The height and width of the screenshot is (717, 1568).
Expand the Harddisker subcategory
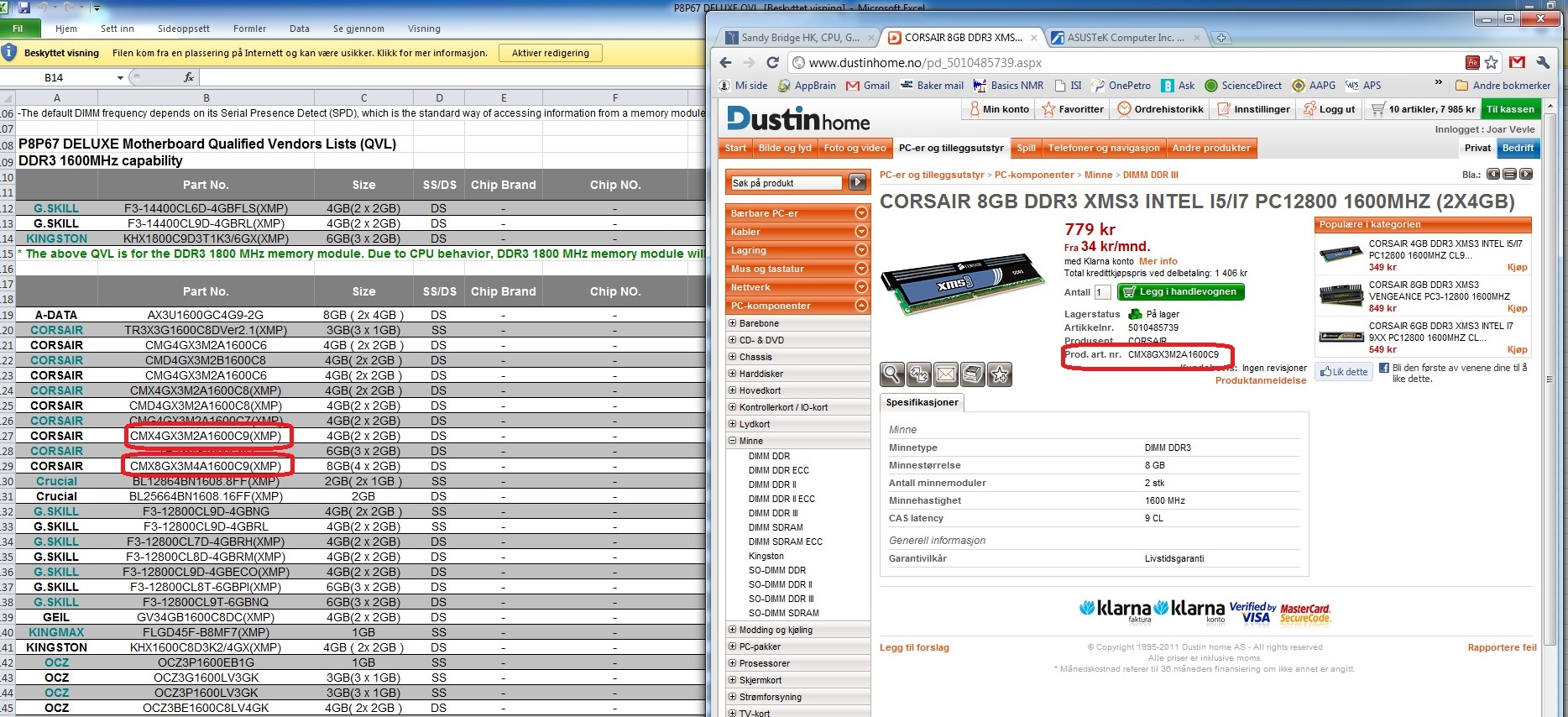point(733,374)
